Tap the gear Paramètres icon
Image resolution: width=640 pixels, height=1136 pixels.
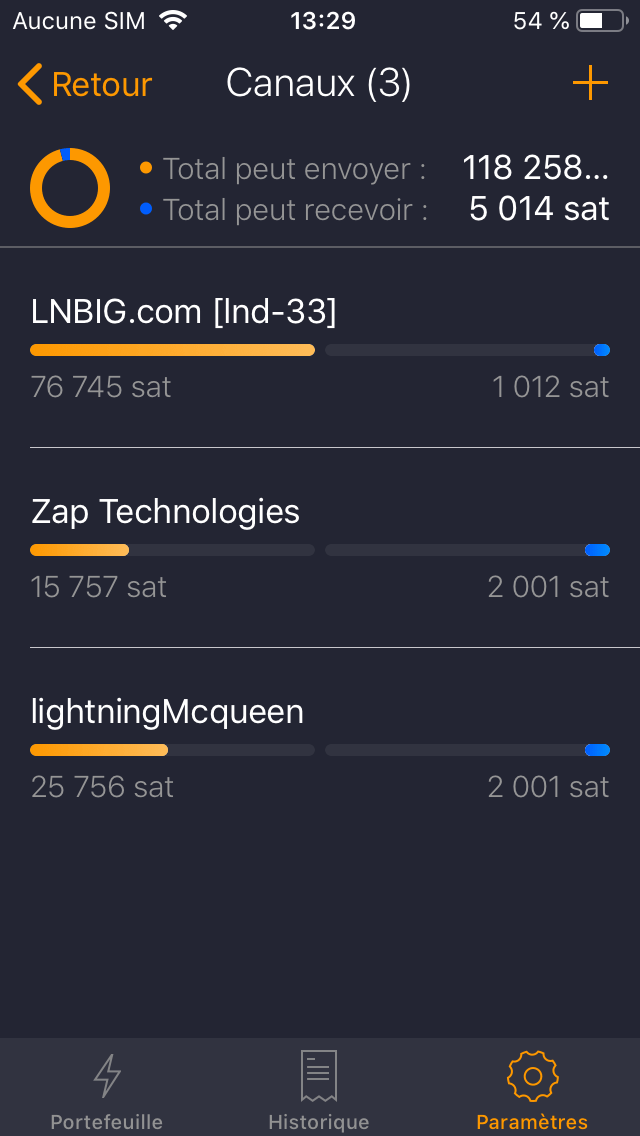(532, 1076)
